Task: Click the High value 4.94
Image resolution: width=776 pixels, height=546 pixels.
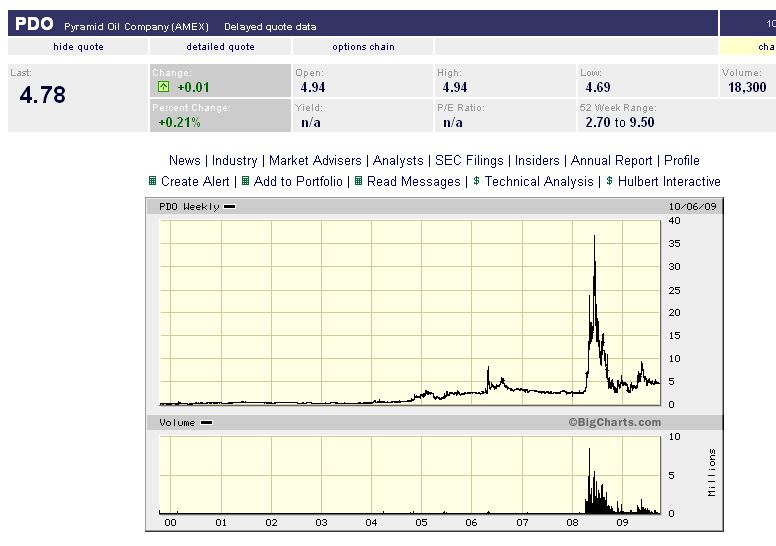Action: (455, 88)
